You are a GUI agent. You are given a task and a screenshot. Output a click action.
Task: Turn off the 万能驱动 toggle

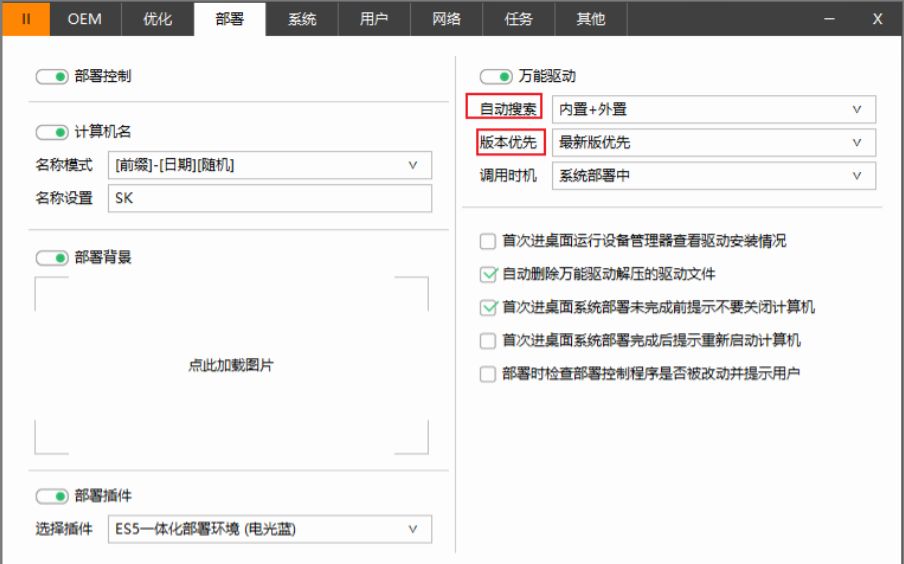pyautogui.click(x=496, y=77)
